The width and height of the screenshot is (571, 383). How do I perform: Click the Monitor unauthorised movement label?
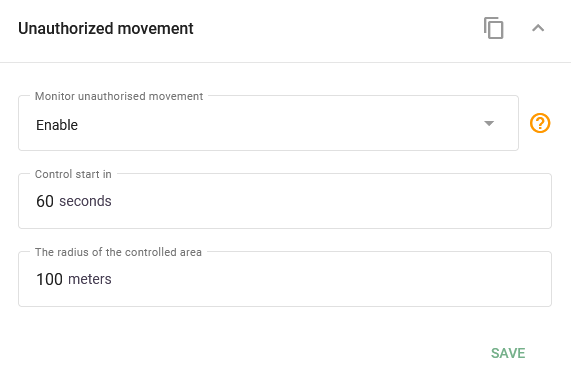pos(119,96)
